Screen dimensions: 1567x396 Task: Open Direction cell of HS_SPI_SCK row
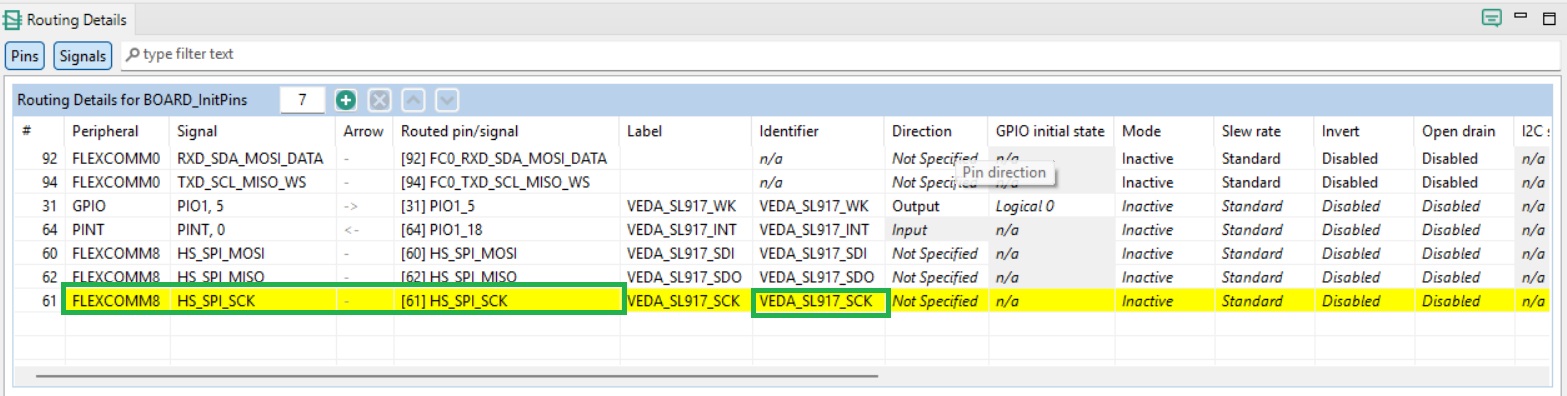pos(936,301)
